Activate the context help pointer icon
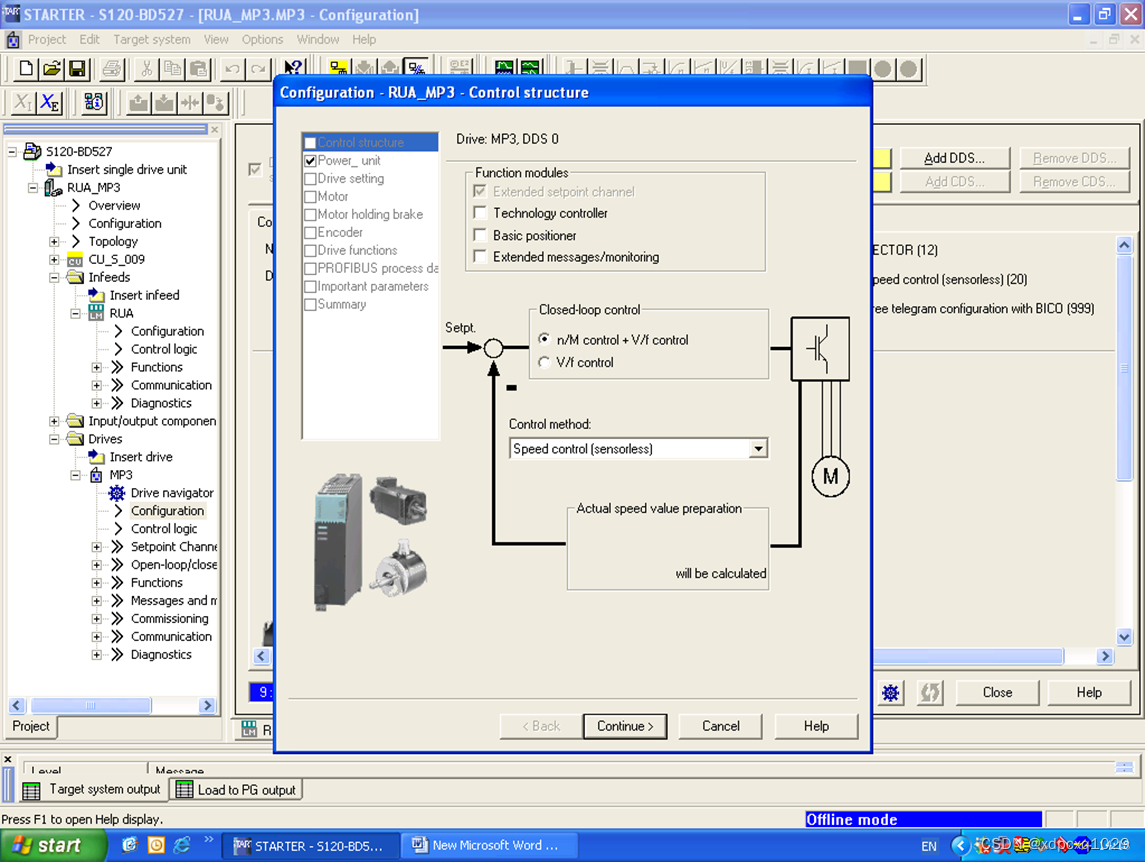Screen dimensions: 1145x862 tap(292, 68)
